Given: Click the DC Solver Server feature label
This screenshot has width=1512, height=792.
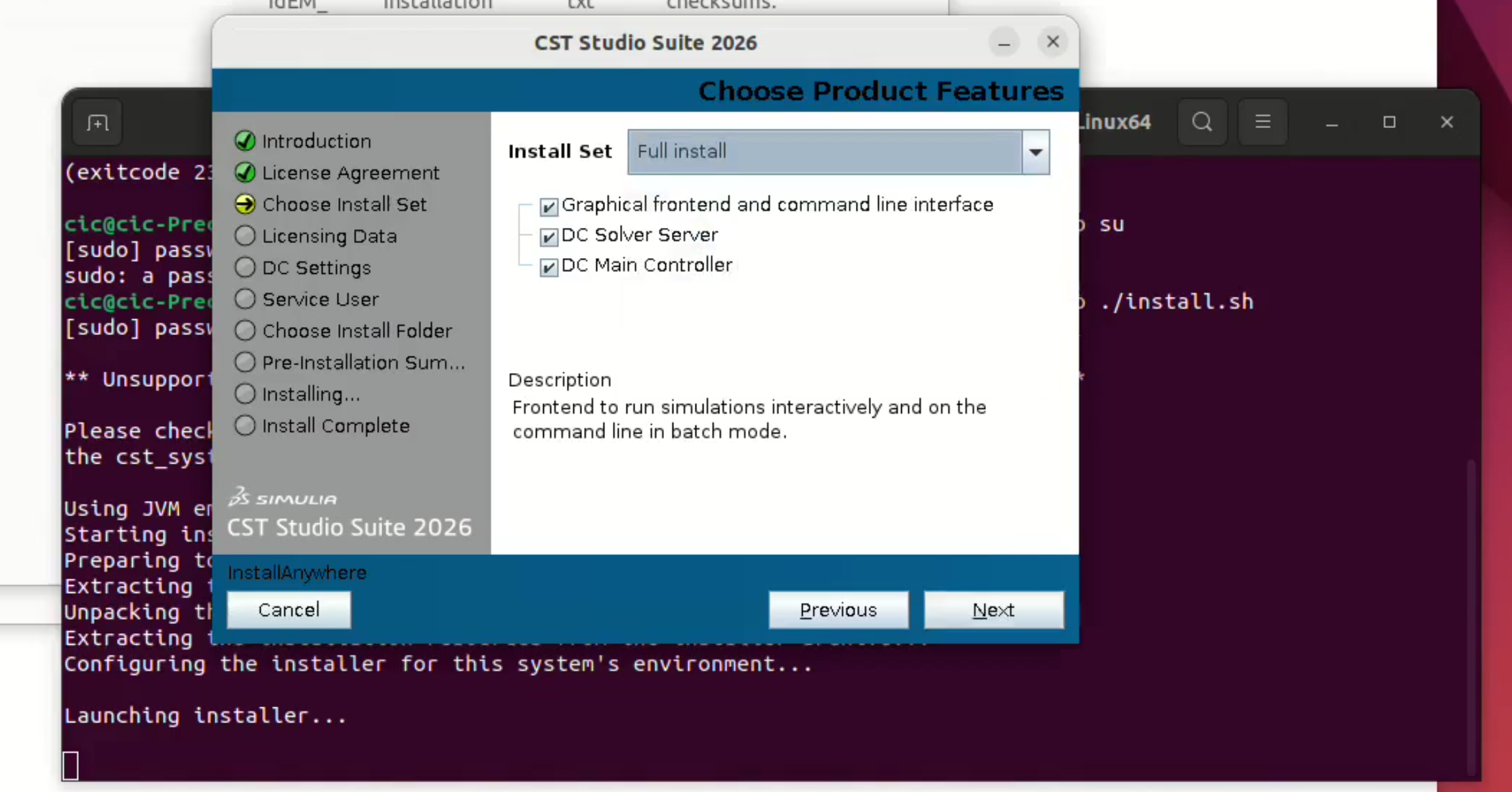Looking at the screenshot, I should [640, 234].
